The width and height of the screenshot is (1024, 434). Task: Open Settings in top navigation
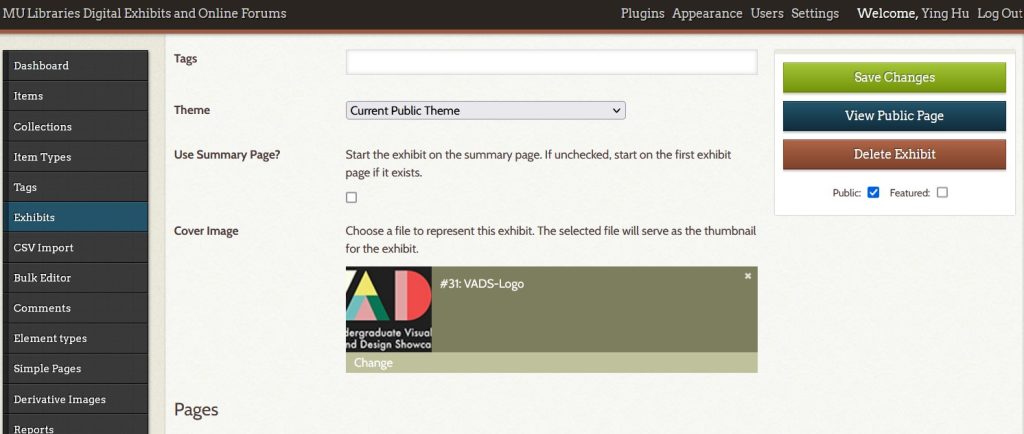tap(815, 14)
